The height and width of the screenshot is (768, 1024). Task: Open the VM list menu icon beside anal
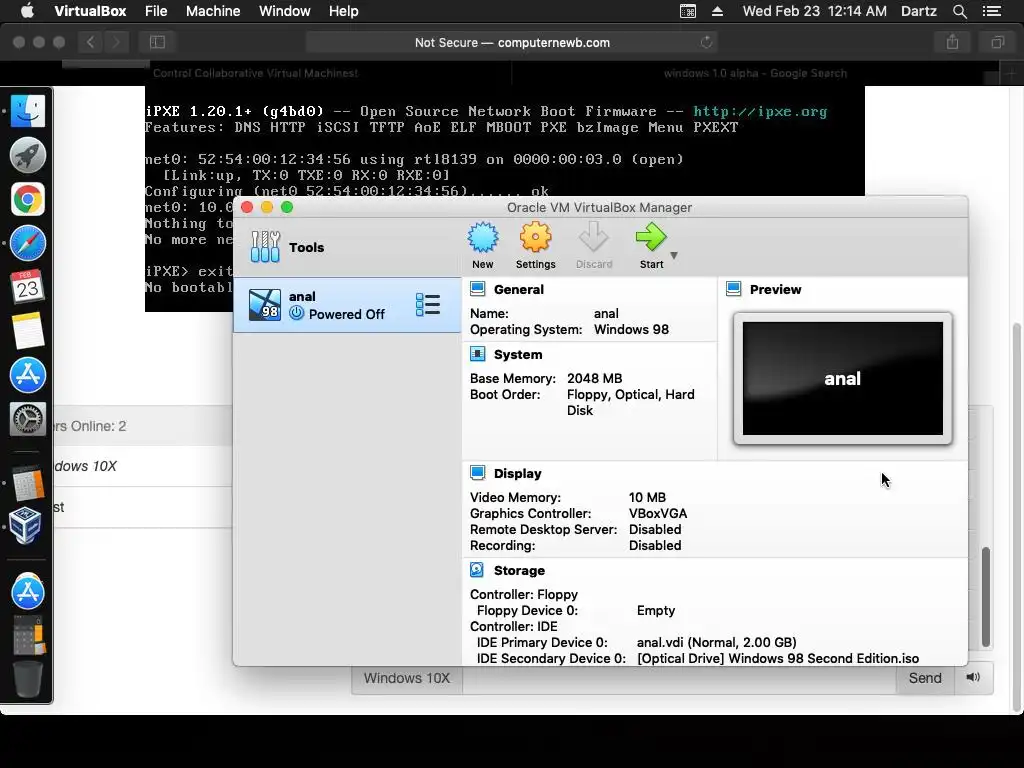click(428, 304)
